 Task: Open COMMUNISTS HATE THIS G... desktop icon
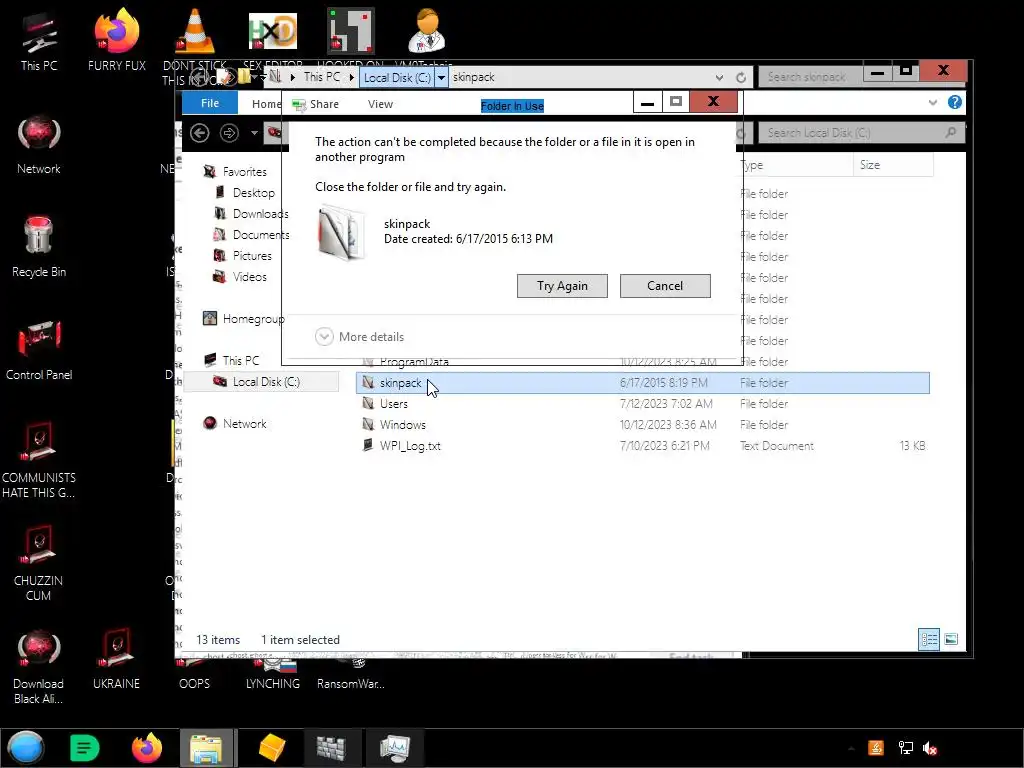(x=39, y=460)
